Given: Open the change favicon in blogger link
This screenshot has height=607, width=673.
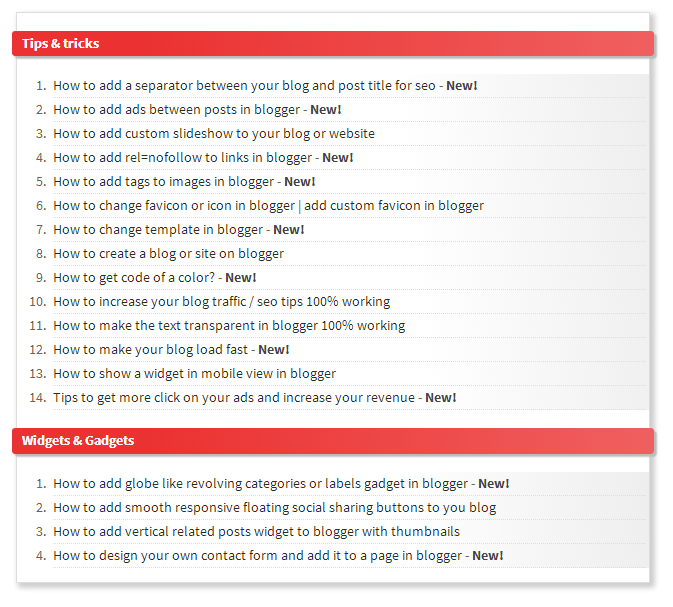Looking at the screenshot, I should (268, 206).
